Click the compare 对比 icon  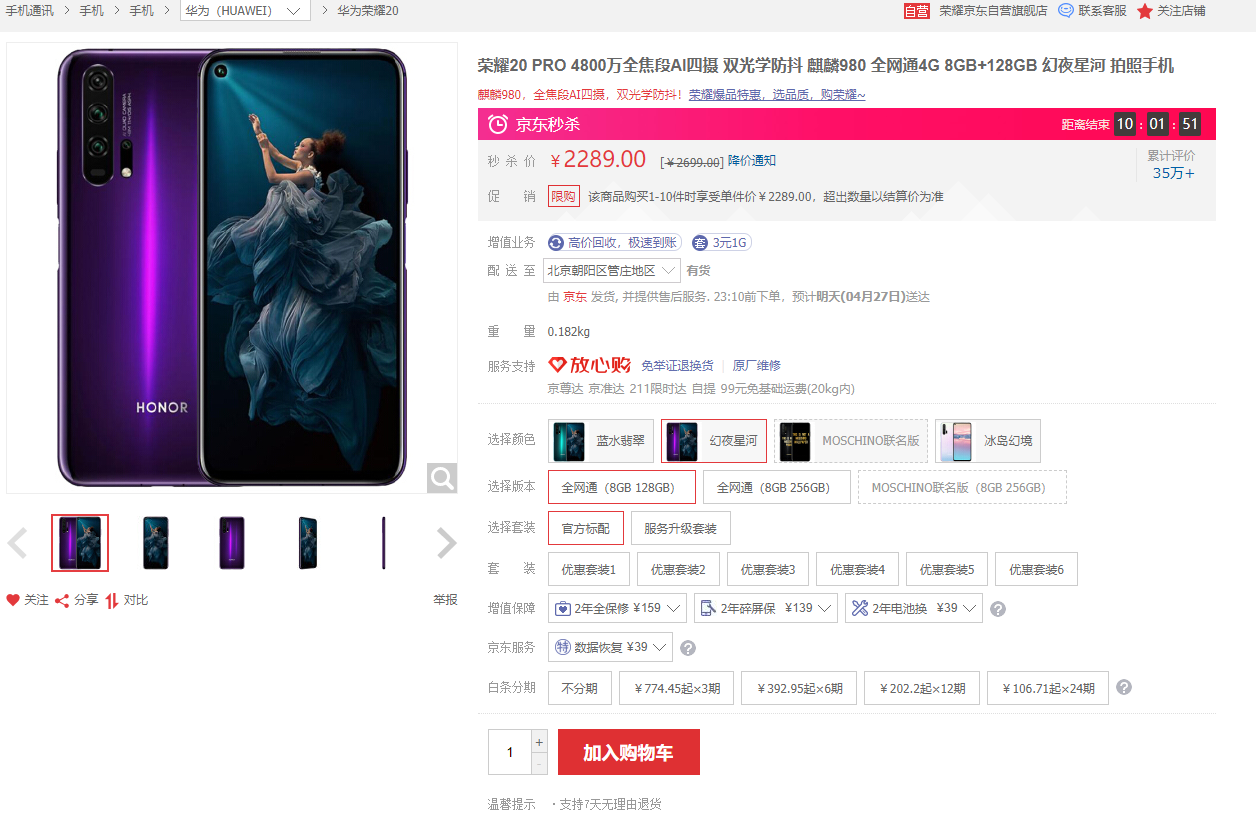pyautogui.click(x=112, y=600)
